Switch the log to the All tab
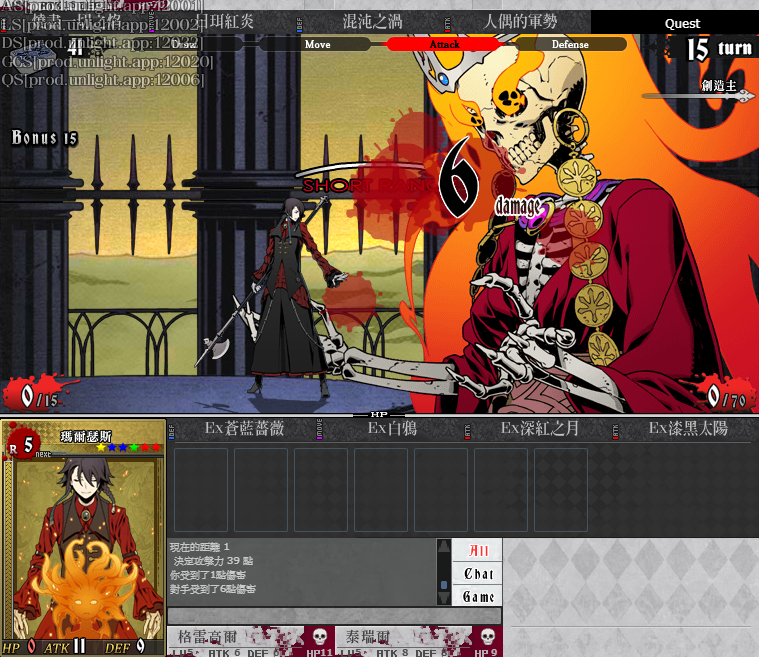 pos(477,550)
